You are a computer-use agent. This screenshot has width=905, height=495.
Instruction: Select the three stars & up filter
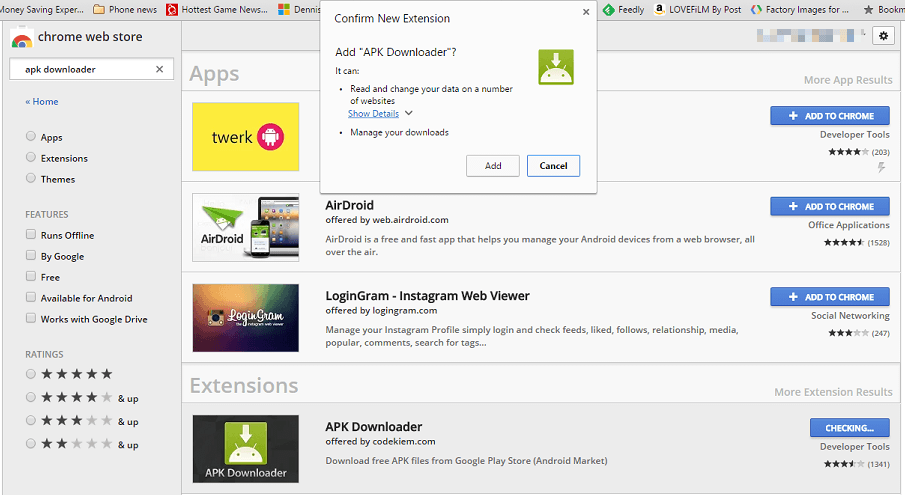point(31,420)
